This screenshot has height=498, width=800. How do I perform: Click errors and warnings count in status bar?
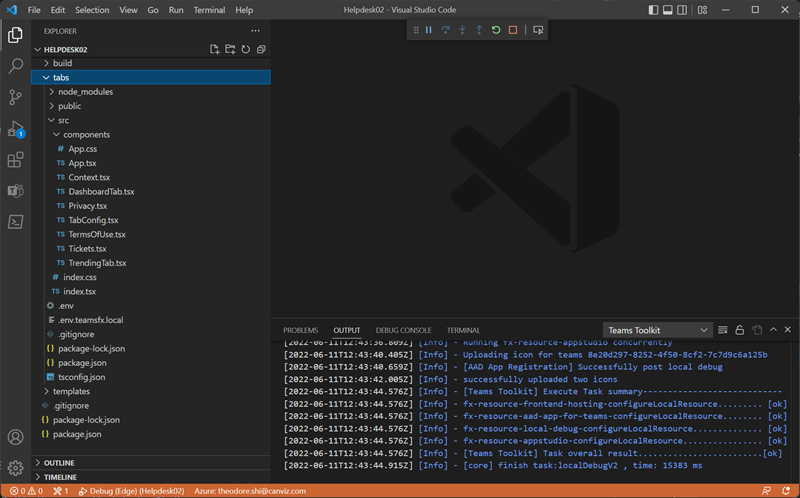coord(26,491)
